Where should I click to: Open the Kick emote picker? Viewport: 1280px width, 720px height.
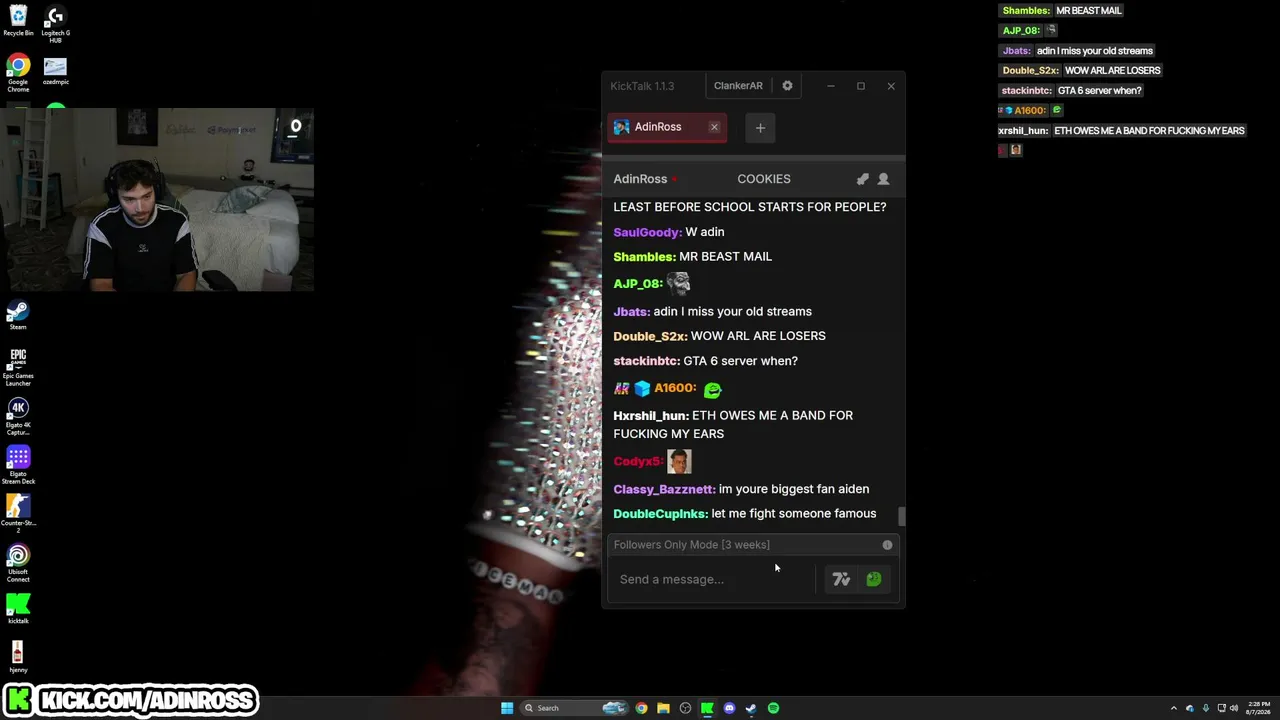[873, 579]
